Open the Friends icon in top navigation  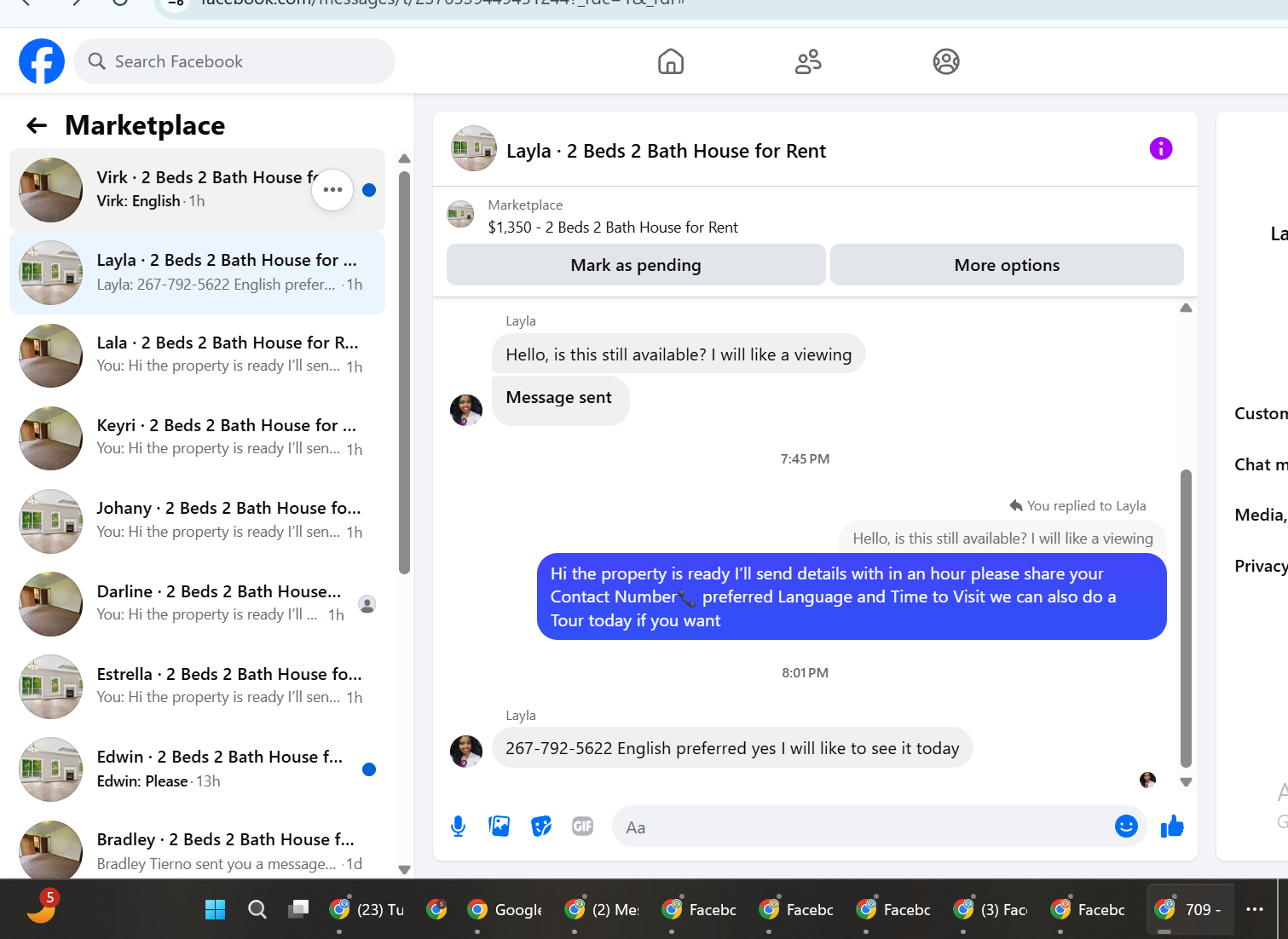808,61
